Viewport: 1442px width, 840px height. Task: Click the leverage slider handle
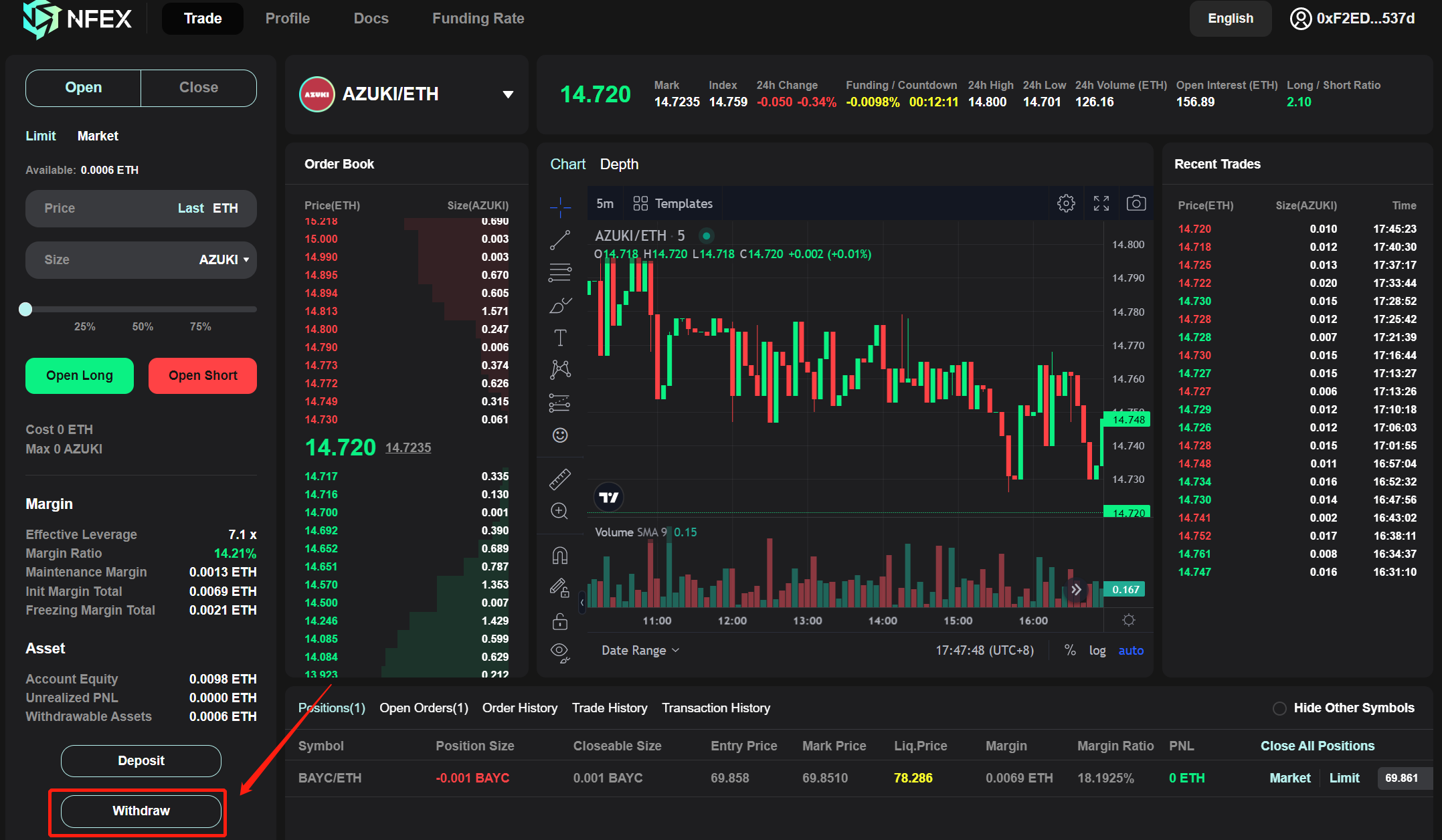point(25,309)
